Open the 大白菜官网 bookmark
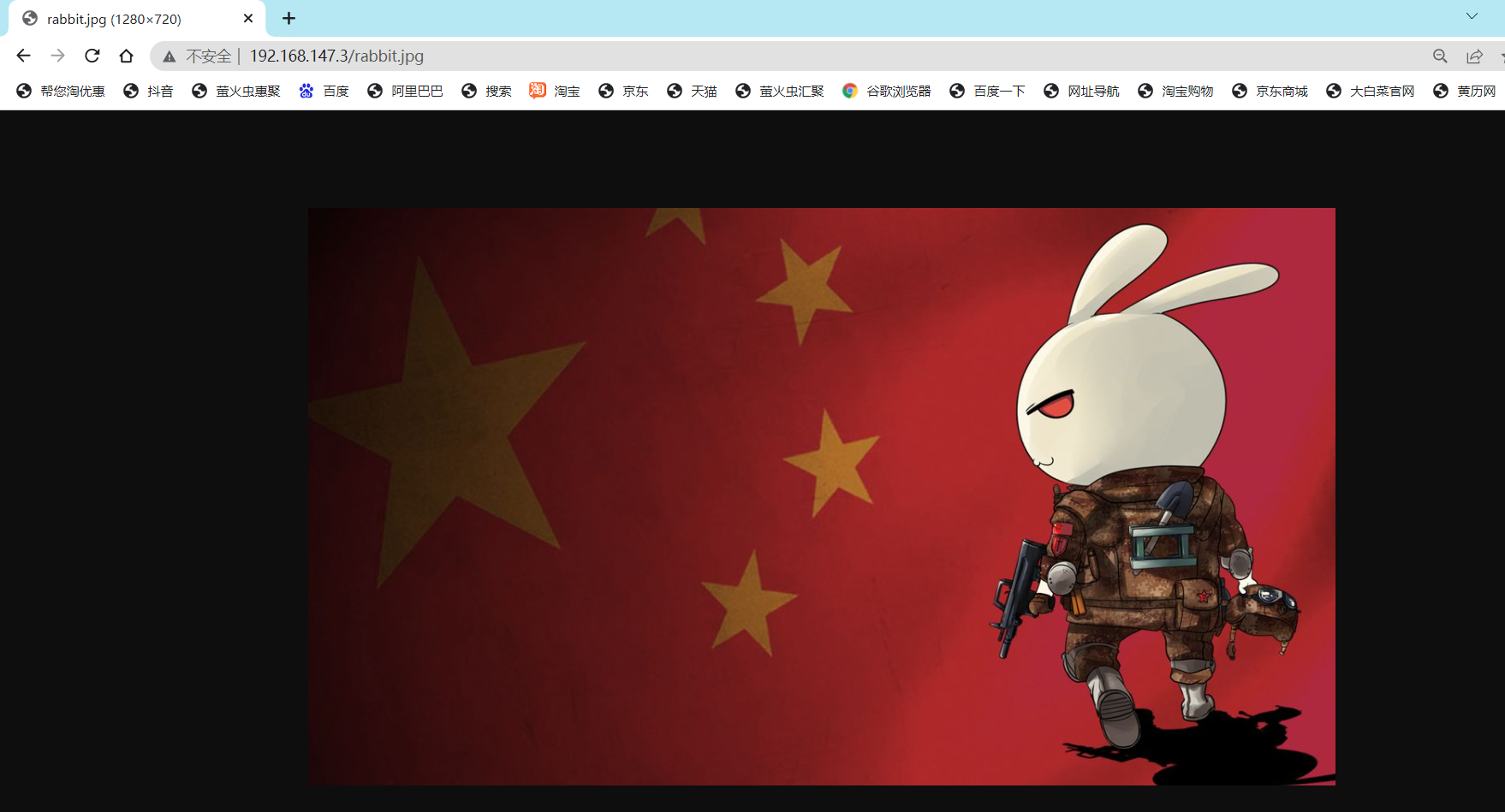The image size is (1505, 812). [1371, 91]
